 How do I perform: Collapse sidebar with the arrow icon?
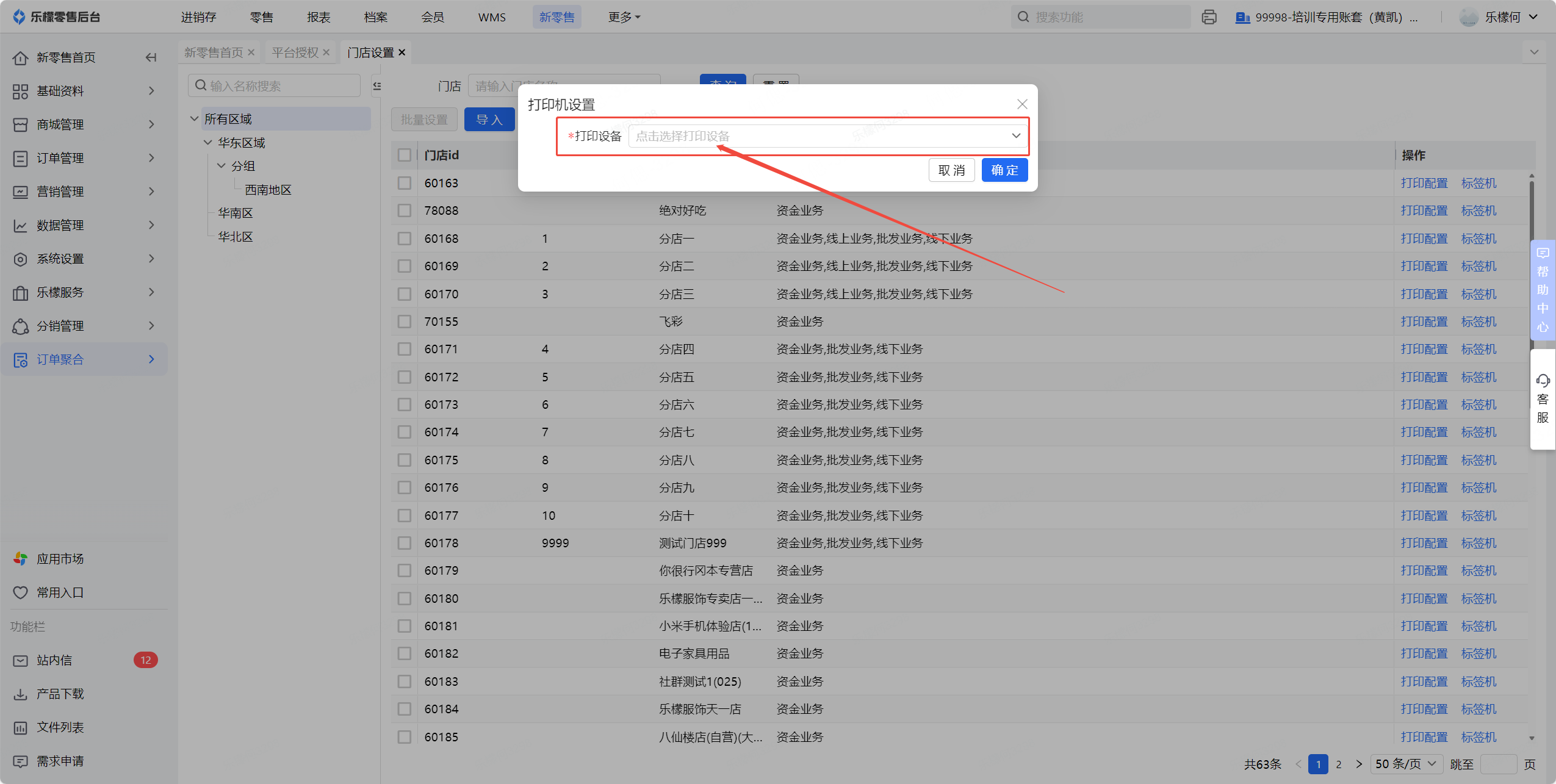click(x=151, y=57)
